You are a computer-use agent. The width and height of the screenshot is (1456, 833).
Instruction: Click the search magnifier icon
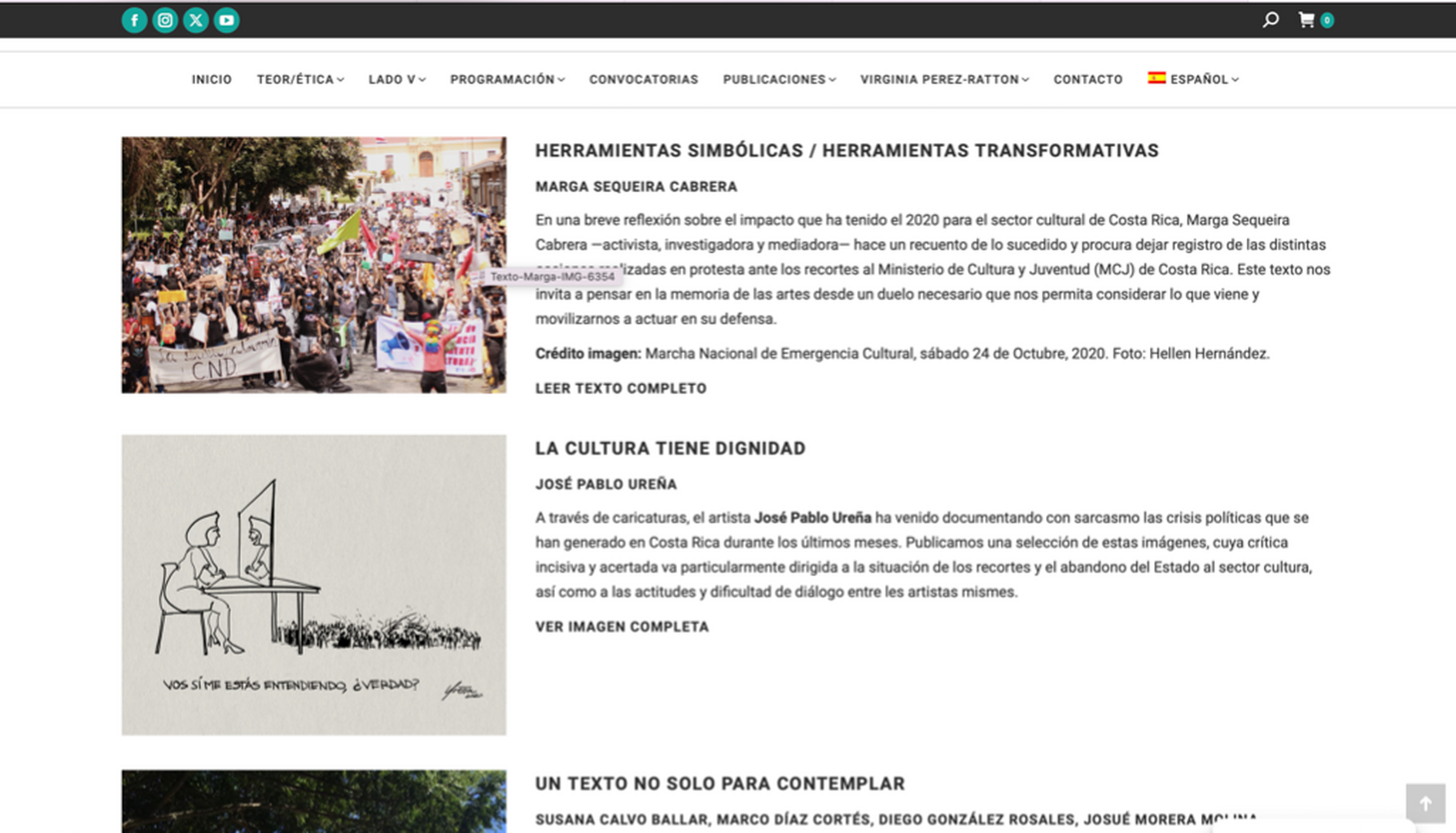tap(1270, 20)
